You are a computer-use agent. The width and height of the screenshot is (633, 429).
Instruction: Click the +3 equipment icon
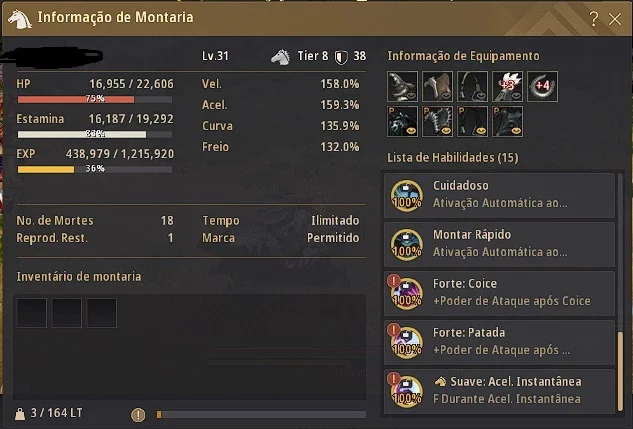coord(508,86)
